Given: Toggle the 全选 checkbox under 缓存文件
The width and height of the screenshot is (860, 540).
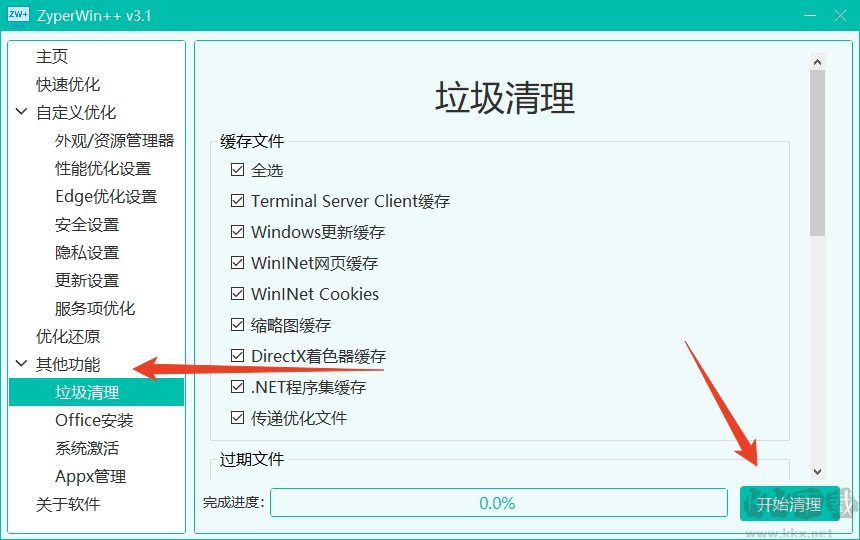Looking at the screenshot, I should (237, 169).
